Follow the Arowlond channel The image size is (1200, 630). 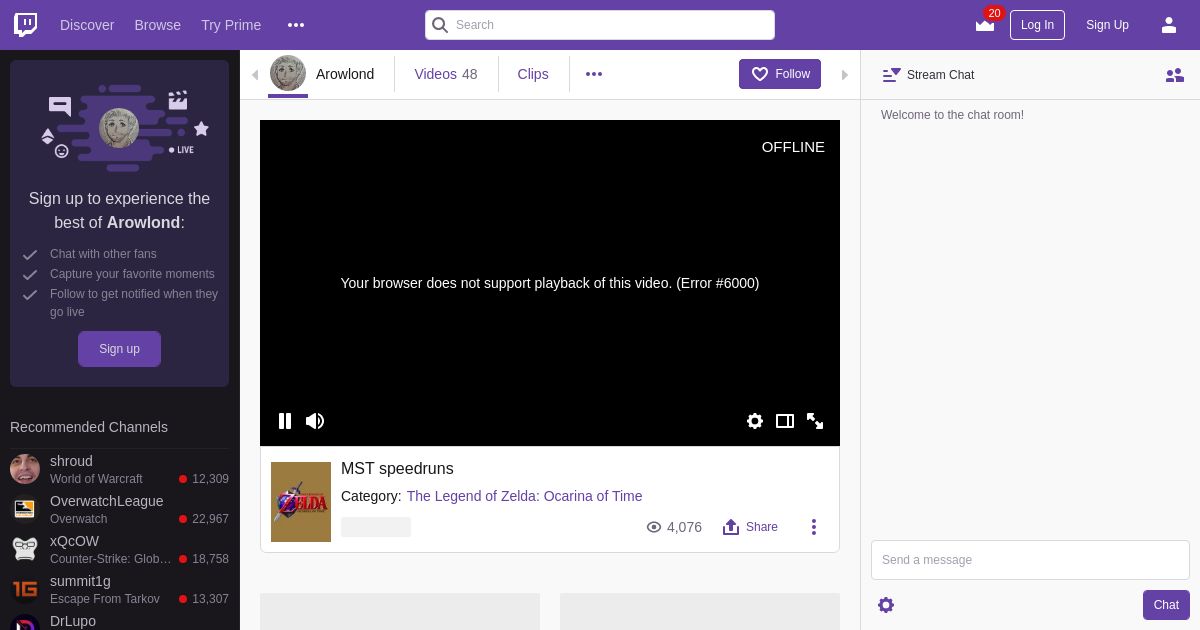pos(780,74)
